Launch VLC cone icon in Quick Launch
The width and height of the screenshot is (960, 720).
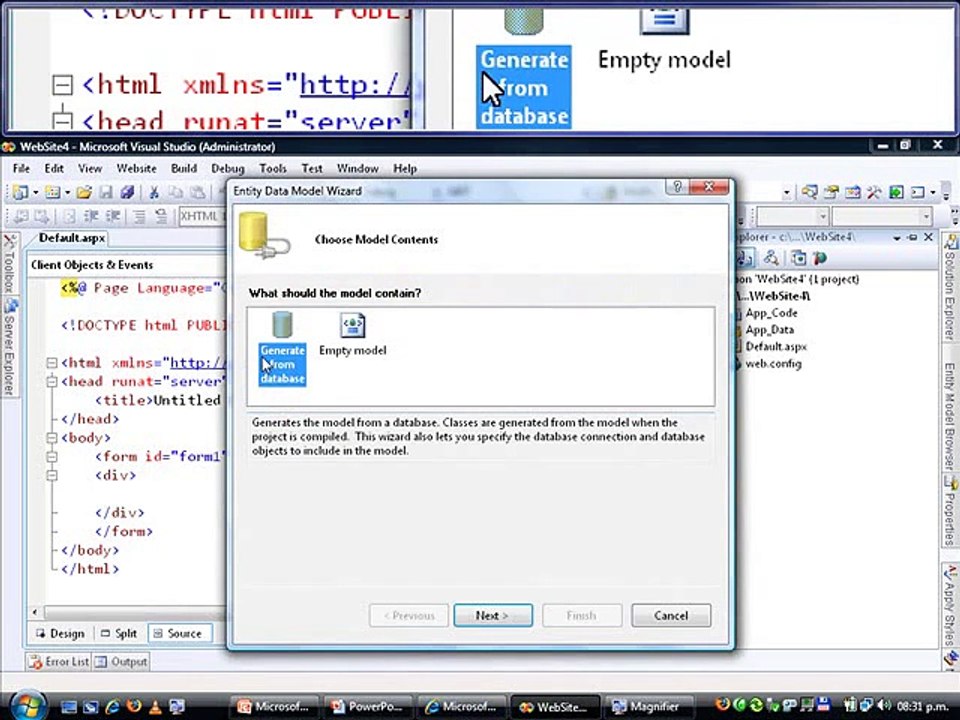156,707
